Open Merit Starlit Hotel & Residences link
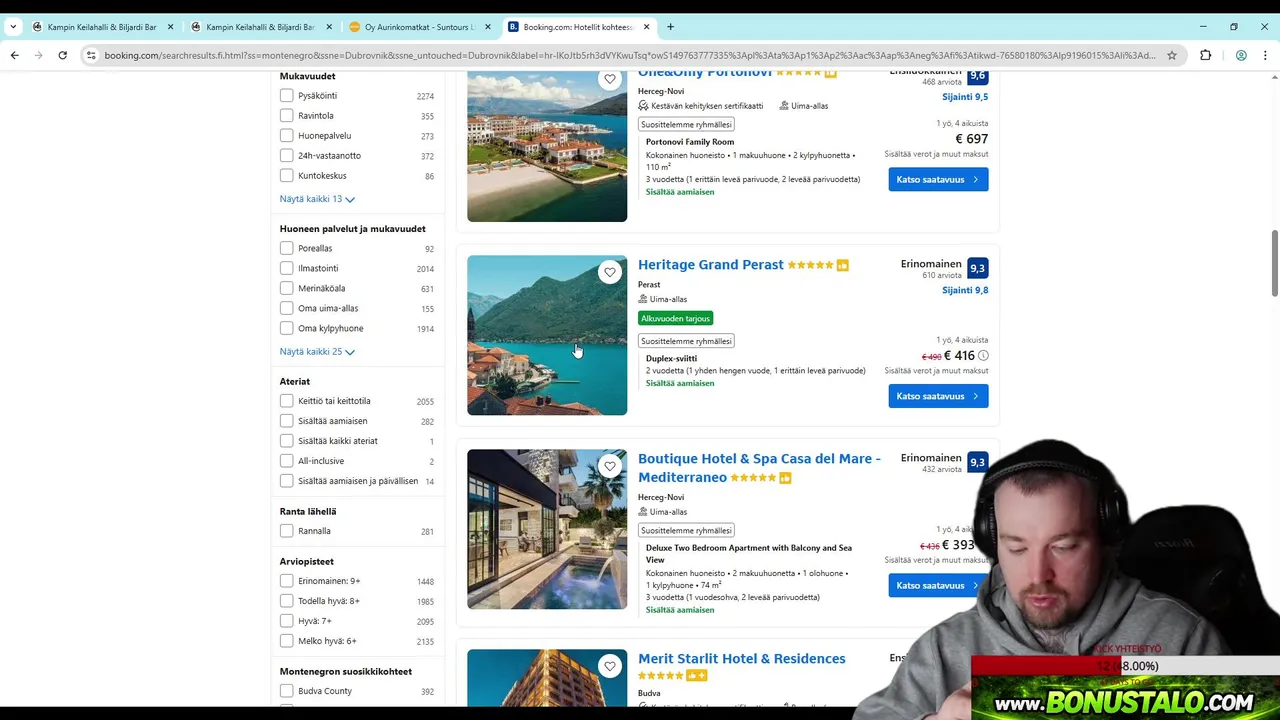 [742, 658]
